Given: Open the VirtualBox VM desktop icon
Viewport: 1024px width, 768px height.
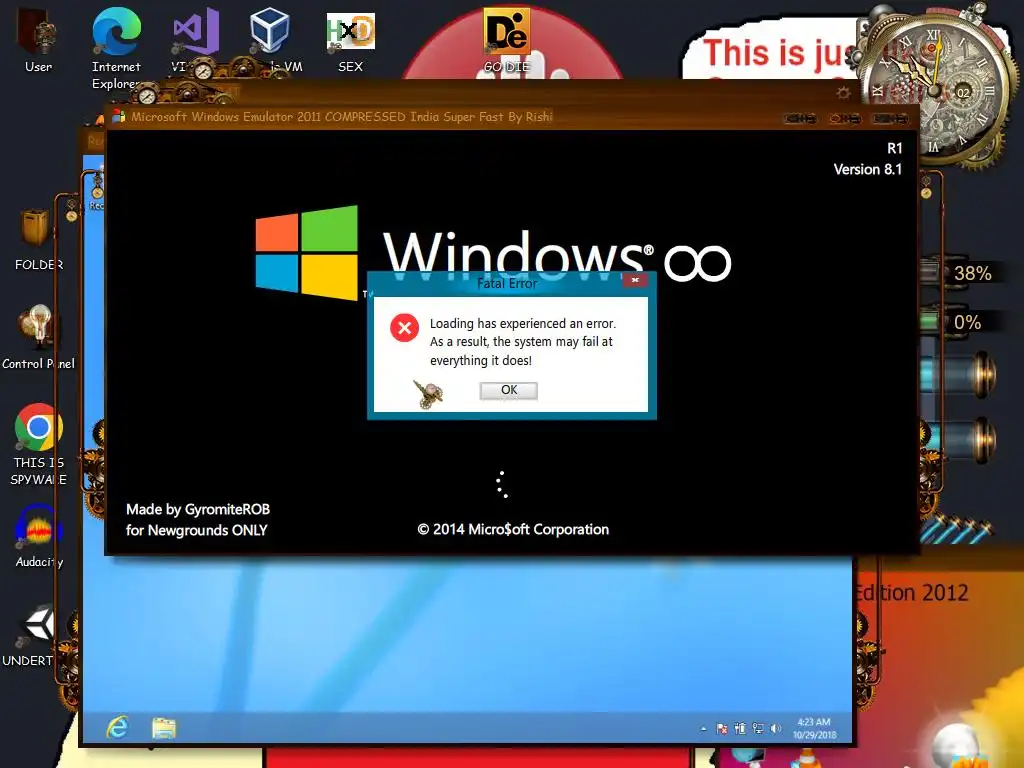Looking at the screenshot, I should click(x=271, y=39).
